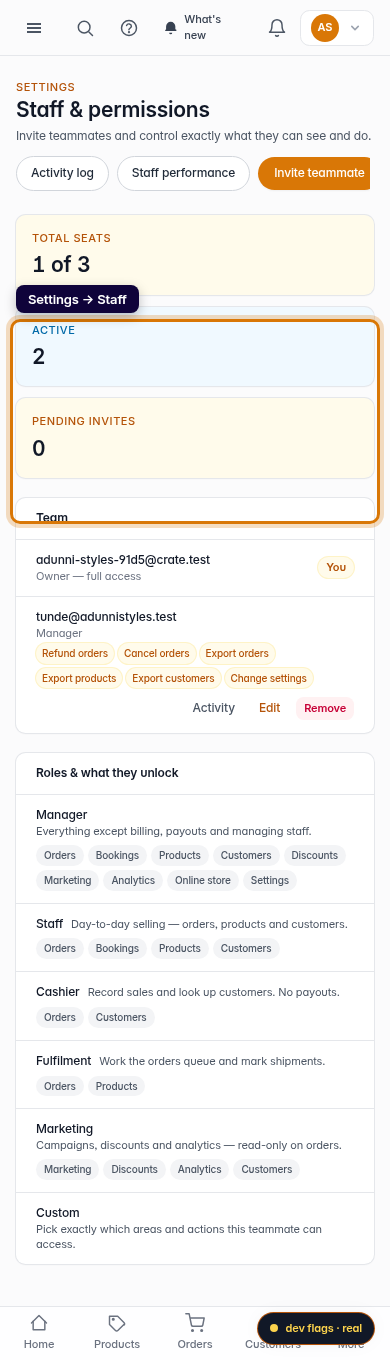Click the Analytics tag under Marketing role

[199, 1169]
